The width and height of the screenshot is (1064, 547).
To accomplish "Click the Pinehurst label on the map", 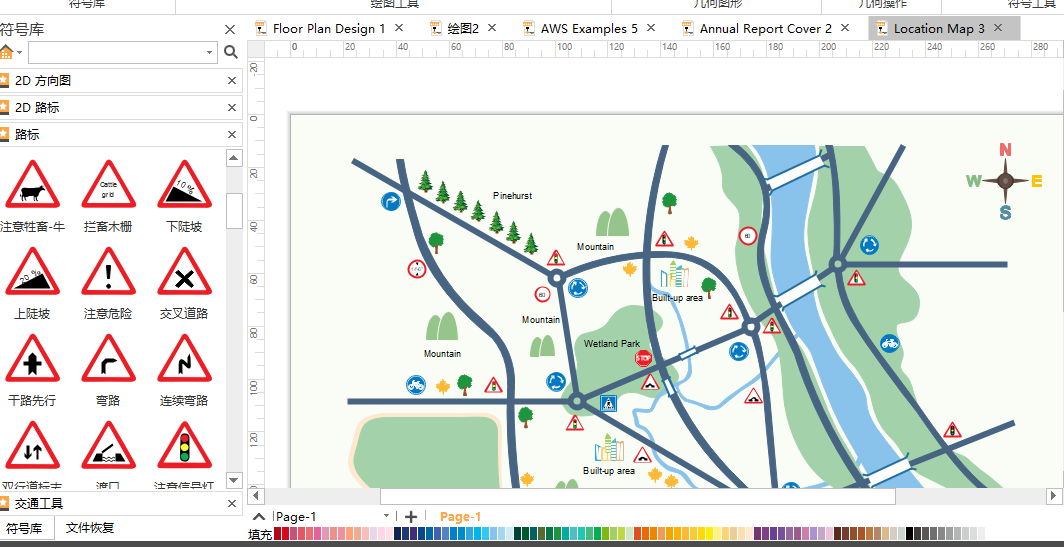I will [512, 195].
